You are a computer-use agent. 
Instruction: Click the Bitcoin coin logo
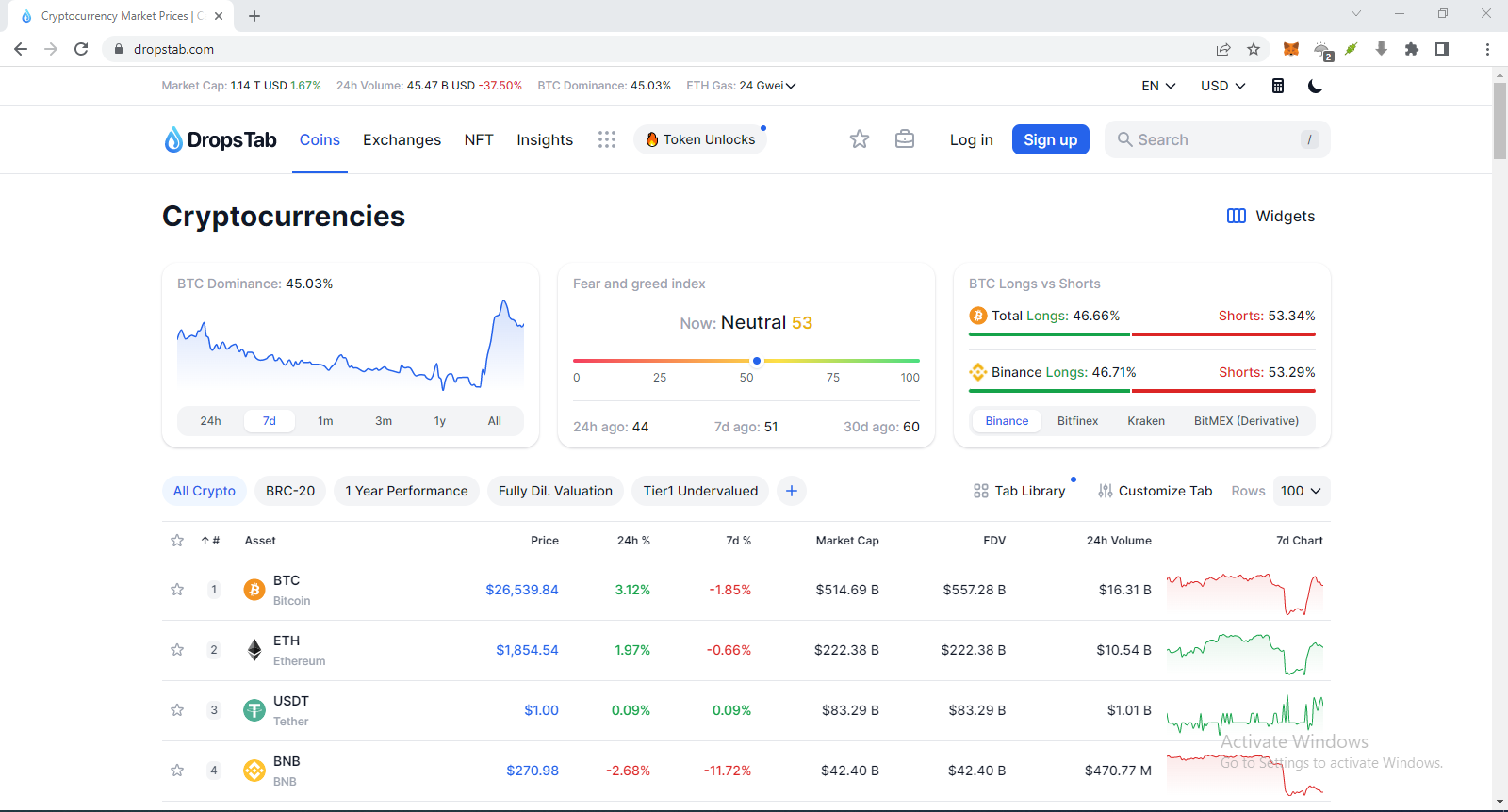(x=254, y=590)
